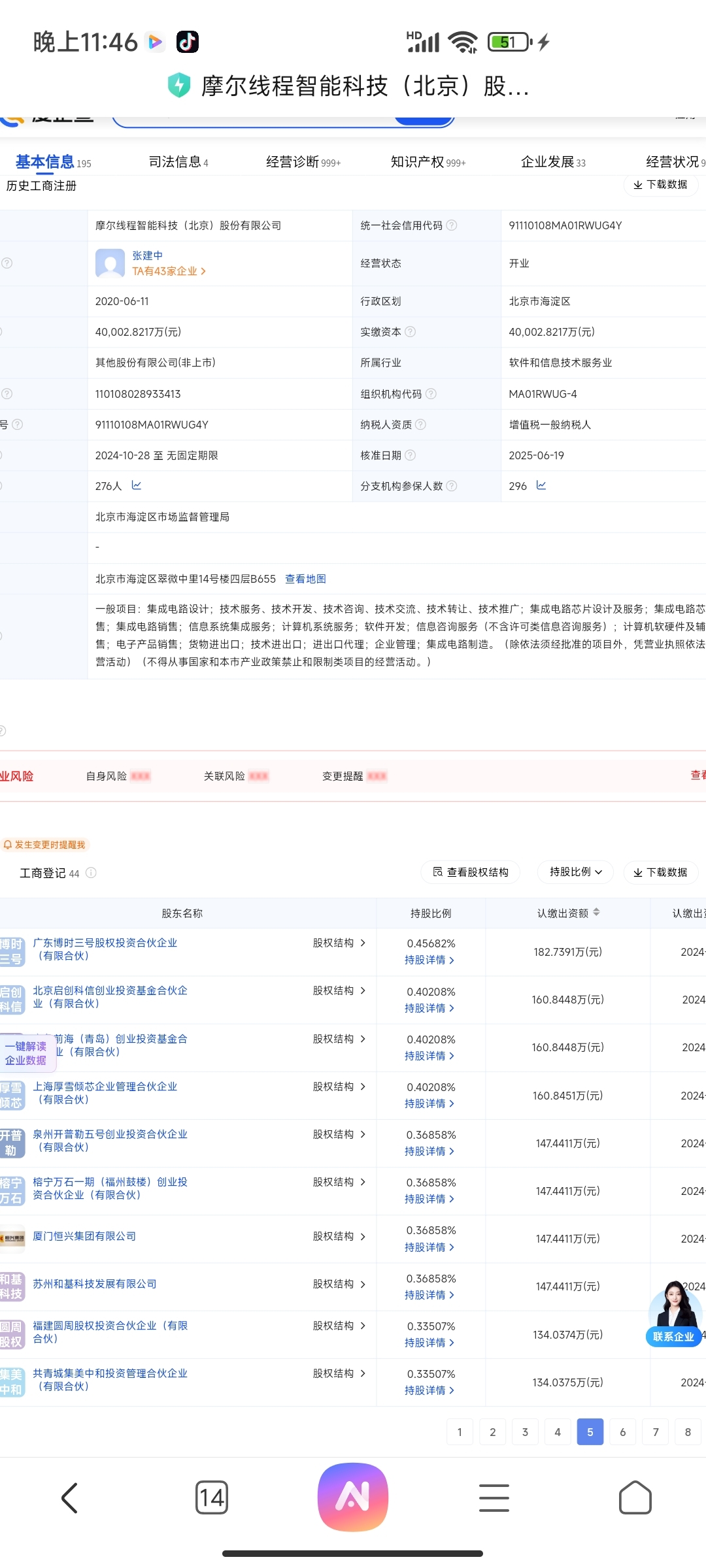Image resolution: width=706 pixels, height=1568 pixels.
Task: Select 认缴出资额 182.7391万(元) cell
Action: [567, 952]
